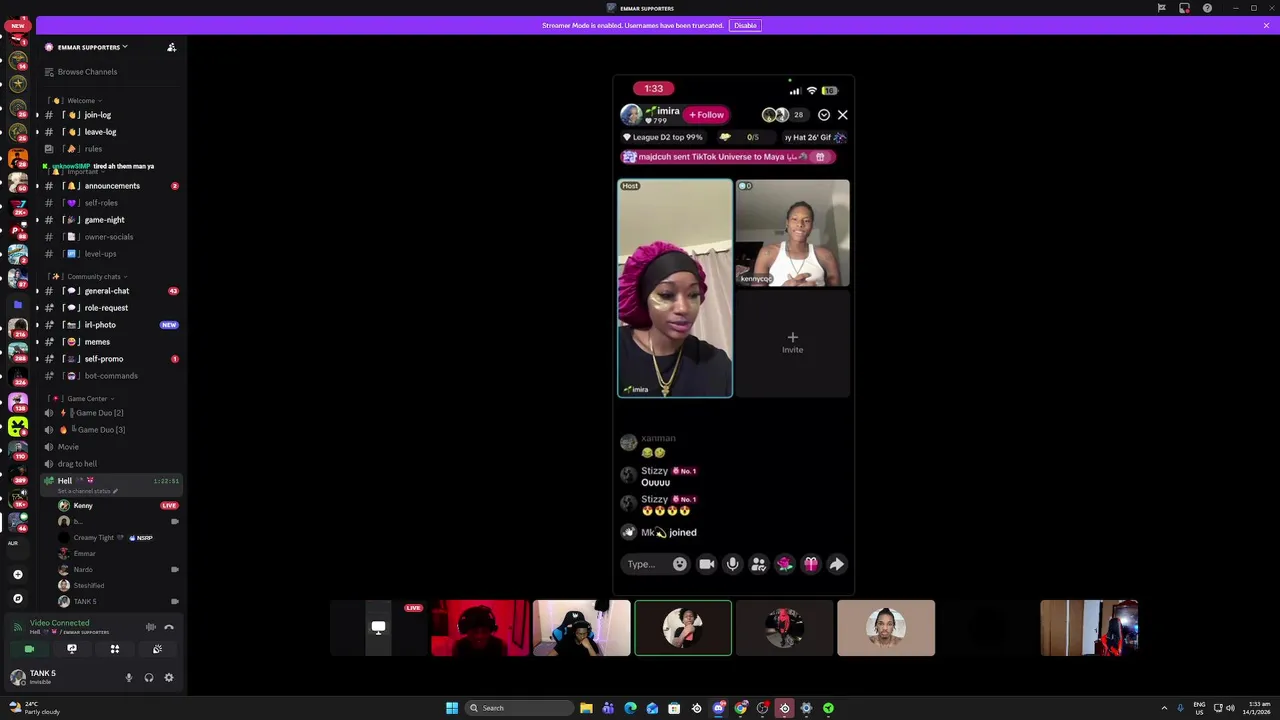Open the bot-commands channel
The width and height of the screenshot is (1280, 720).
tap(110, 376)
